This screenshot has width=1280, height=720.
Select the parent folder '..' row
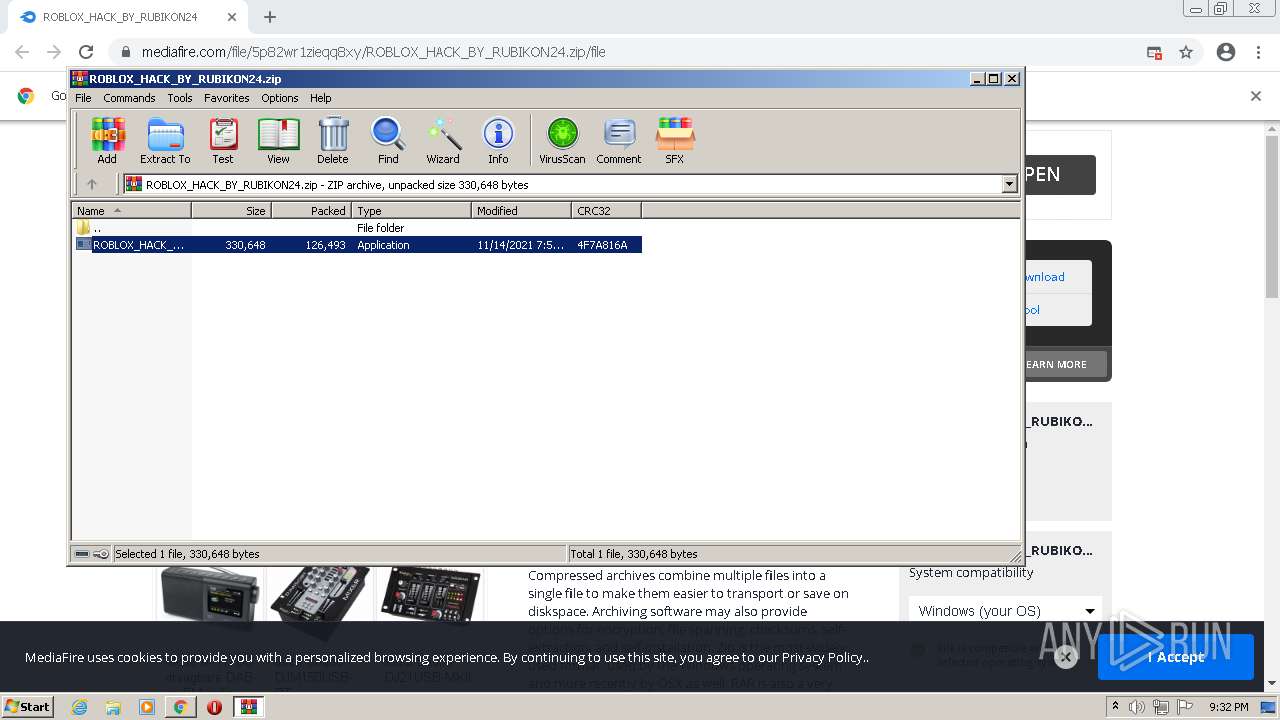pyautogui.click(x=358, y=228)
